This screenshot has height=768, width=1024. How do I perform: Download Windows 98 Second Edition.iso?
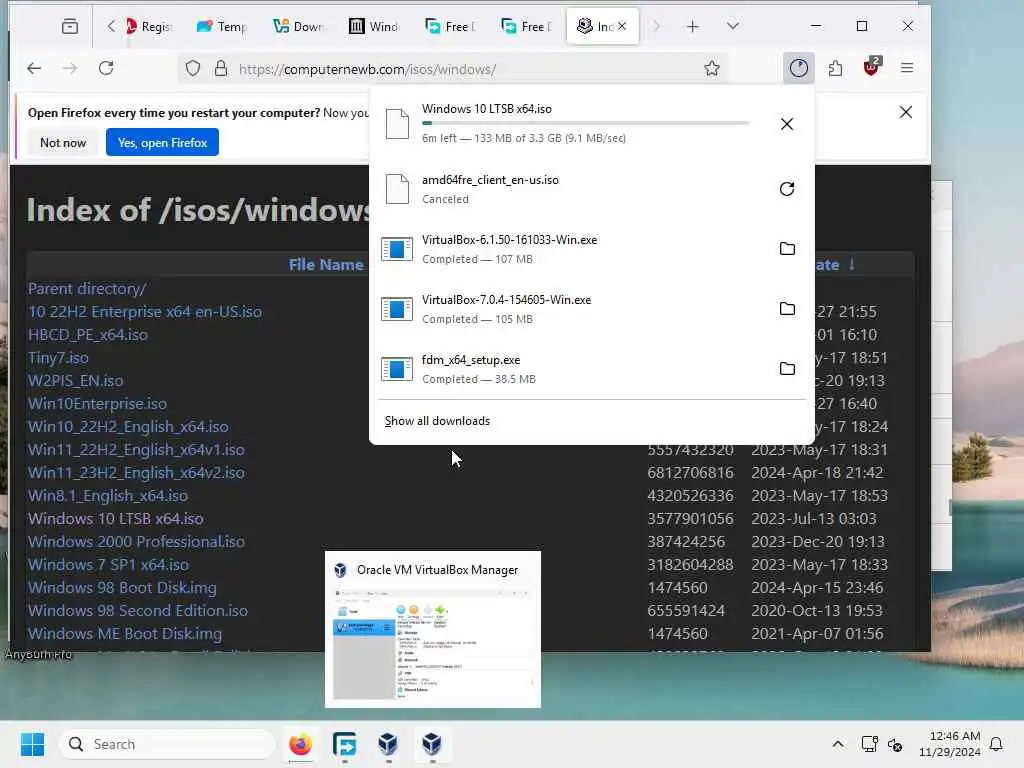pyautogui.click(x=138, y=611)
